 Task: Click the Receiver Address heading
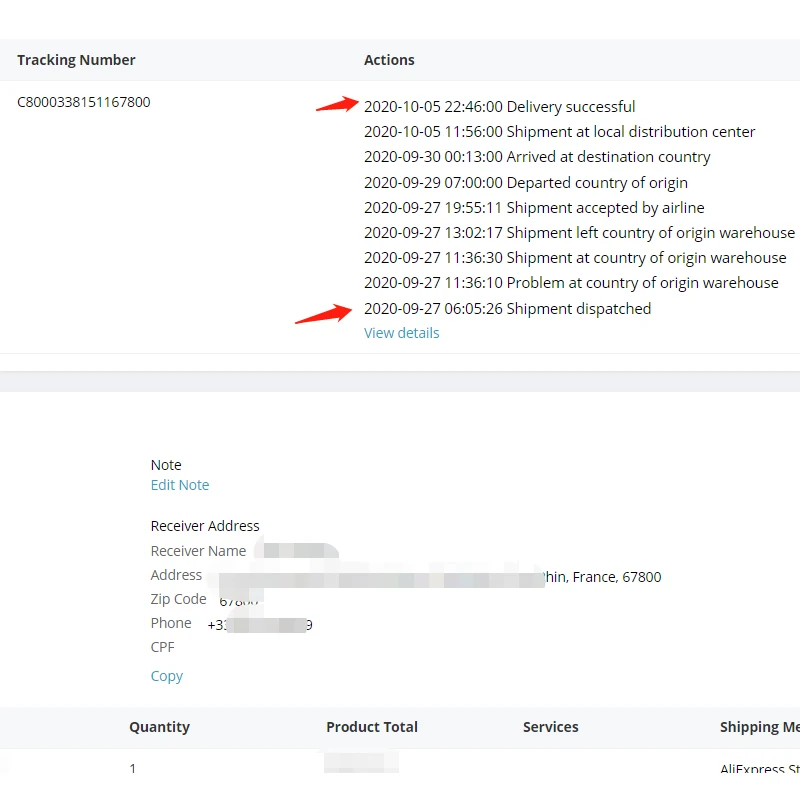(x=205, y=526)
